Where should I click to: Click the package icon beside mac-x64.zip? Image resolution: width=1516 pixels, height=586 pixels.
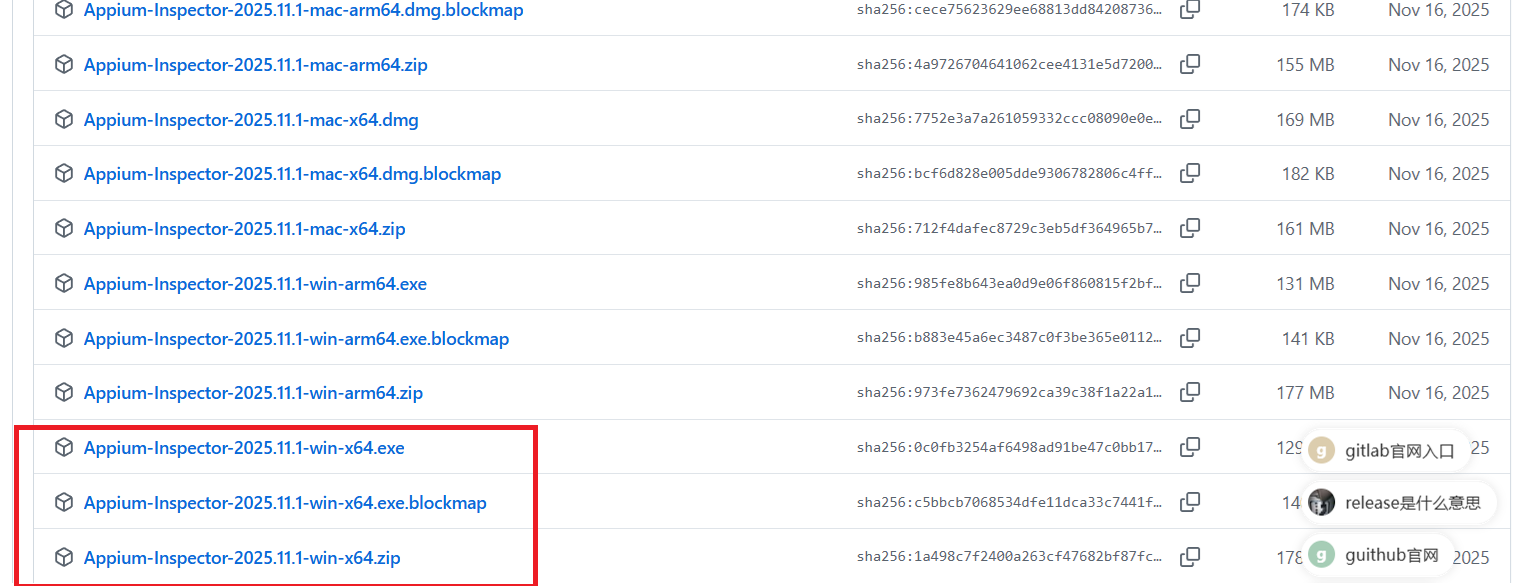(x=64, y=228)
